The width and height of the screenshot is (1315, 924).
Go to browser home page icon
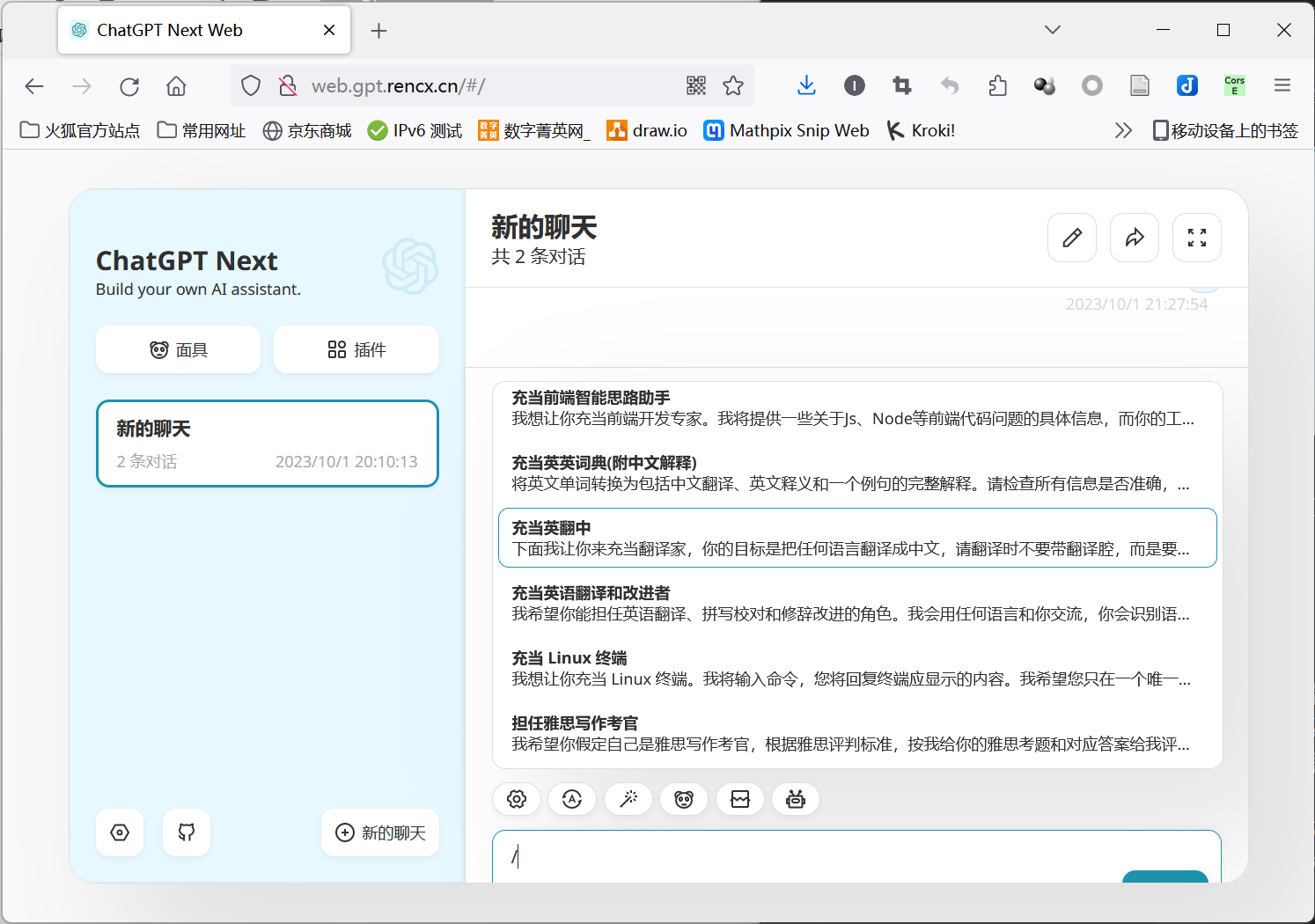(176, 85)
